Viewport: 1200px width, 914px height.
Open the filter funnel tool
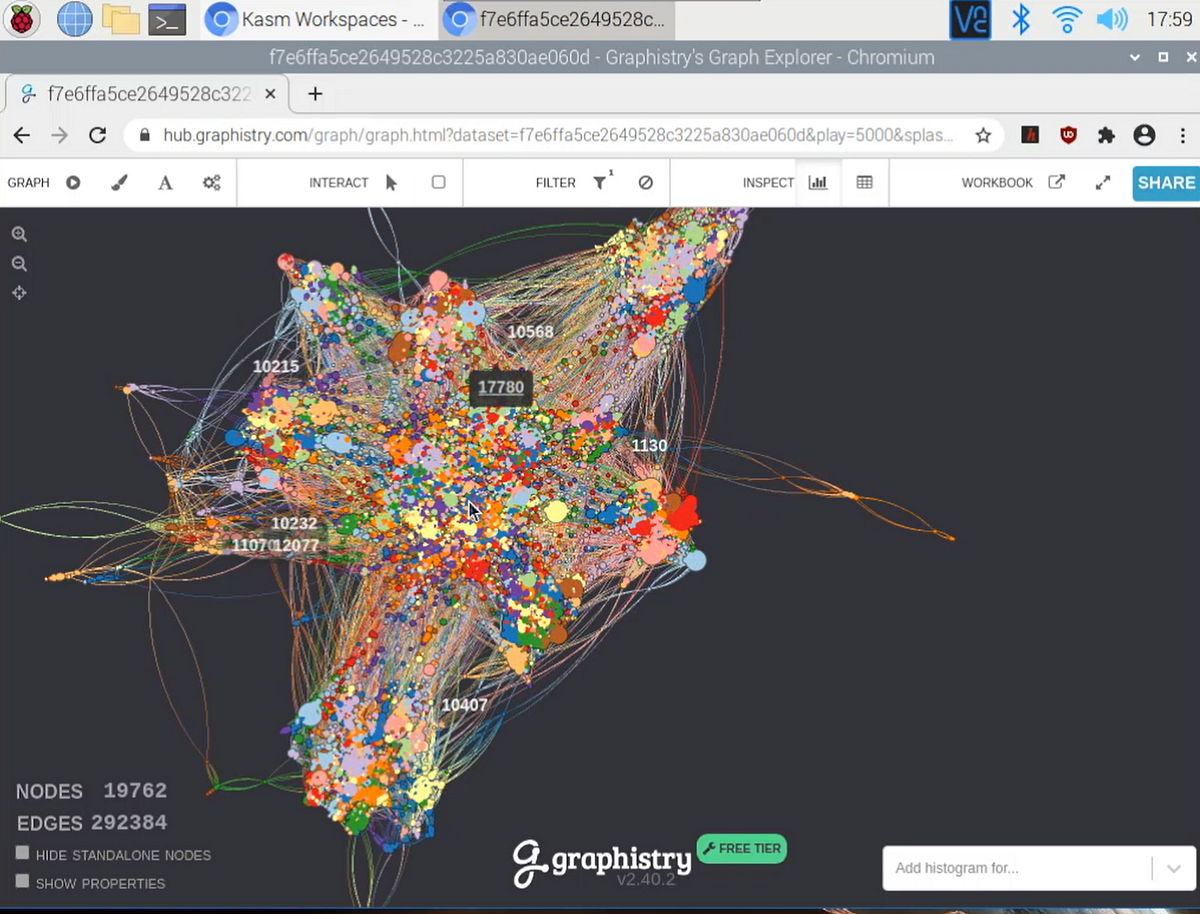click(601, 183)
